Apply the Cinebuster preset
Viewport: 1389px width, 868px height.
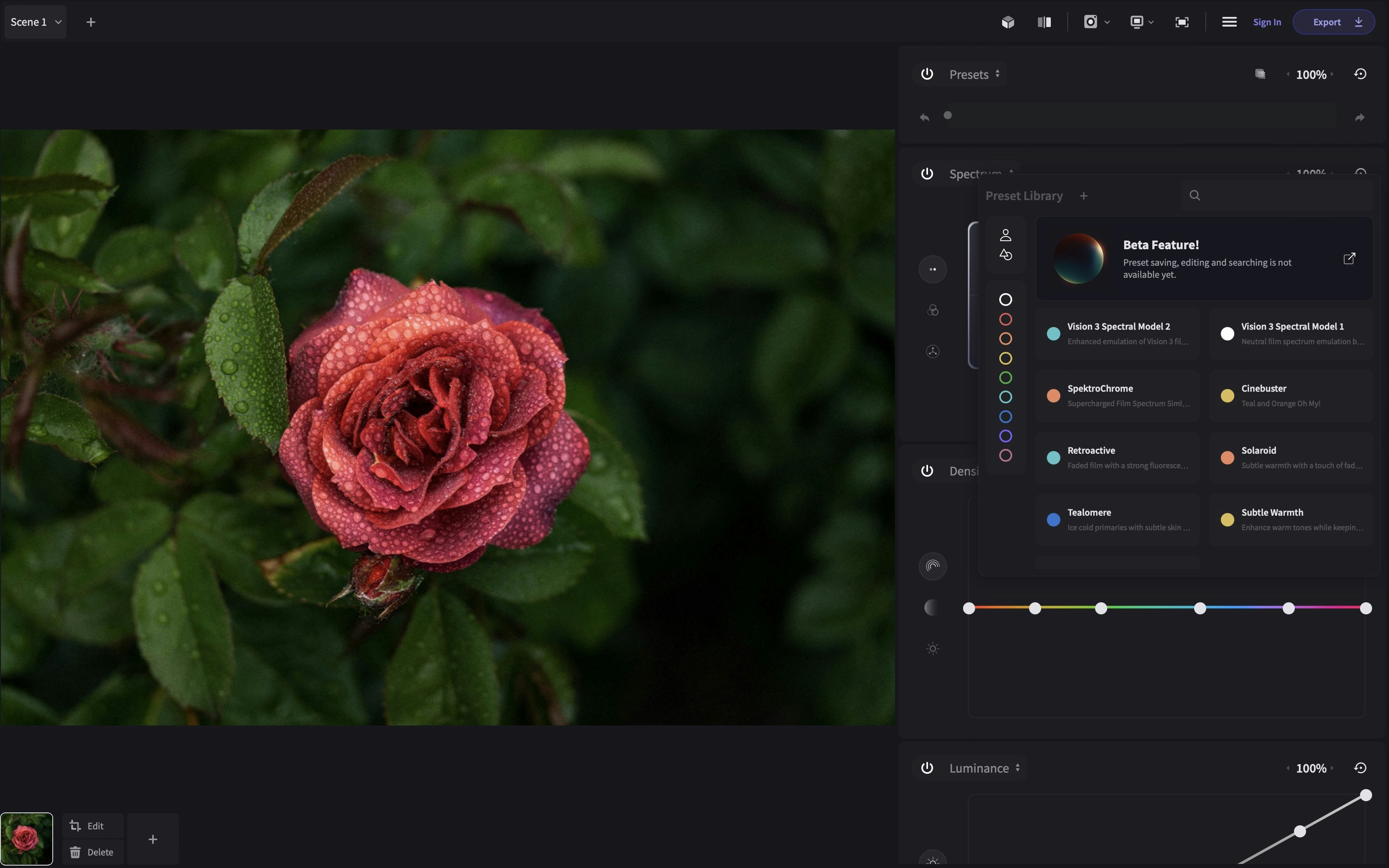coord(1291,395)
